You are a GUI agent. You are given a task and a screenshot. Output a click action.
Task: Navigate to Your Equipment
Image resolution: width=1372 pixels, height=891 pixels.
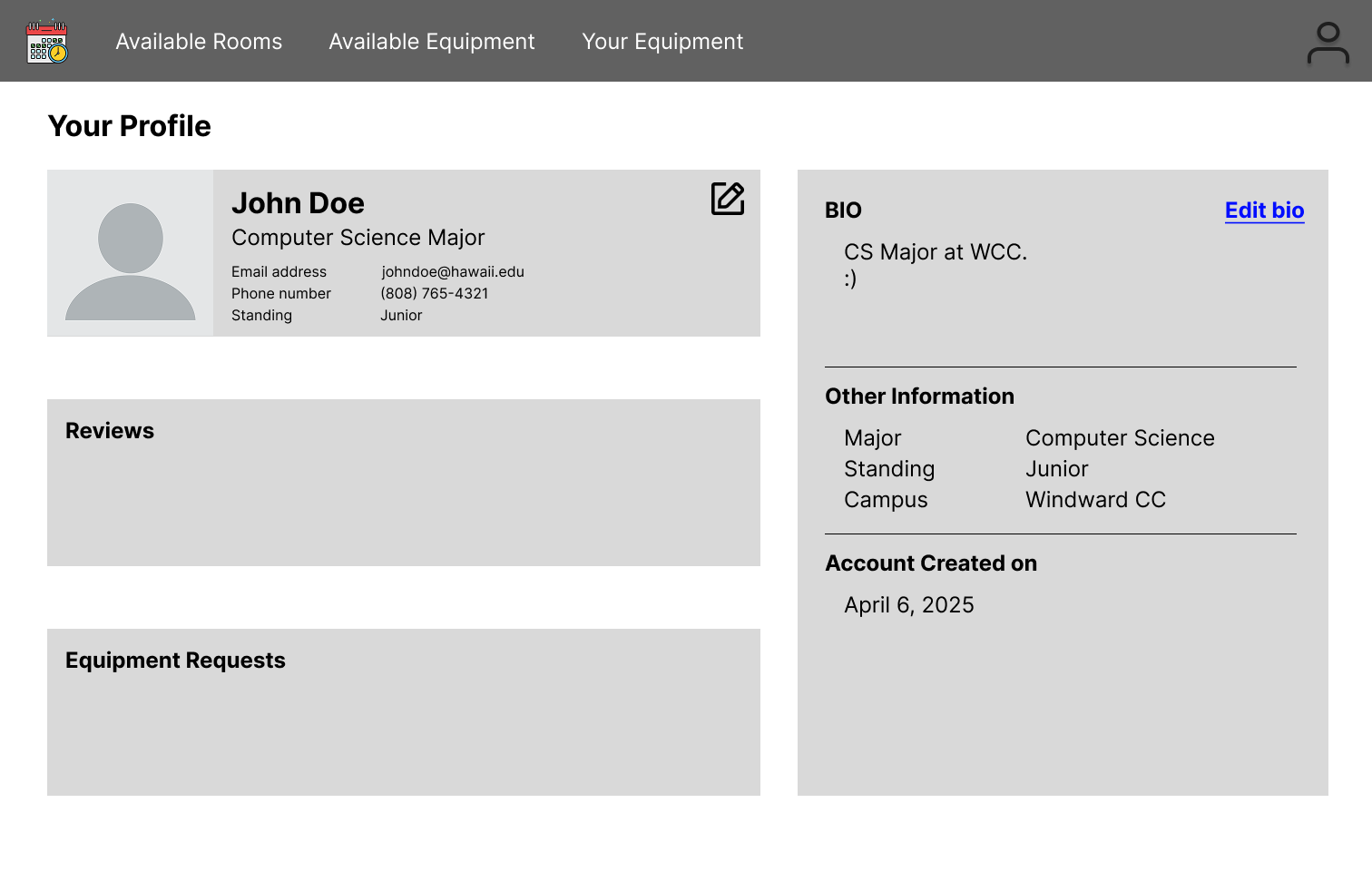661,42
